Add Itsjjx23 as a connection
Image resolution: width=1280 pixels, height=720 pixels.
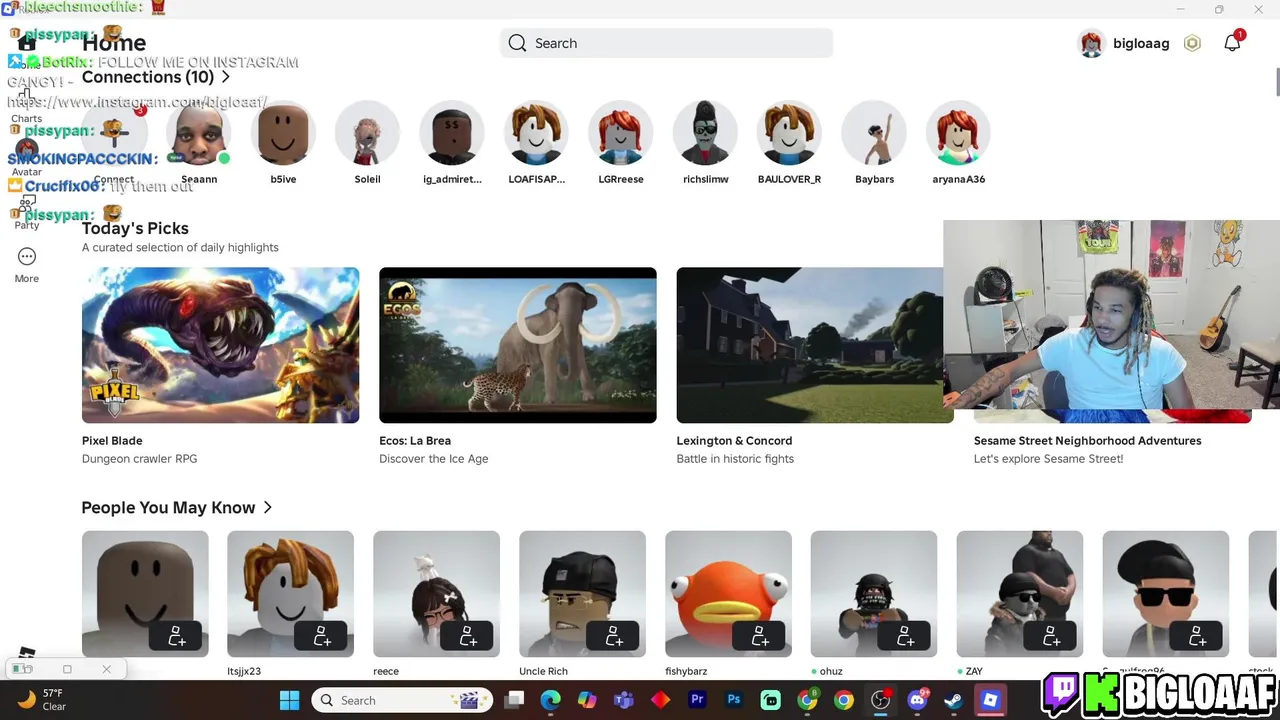322,636
